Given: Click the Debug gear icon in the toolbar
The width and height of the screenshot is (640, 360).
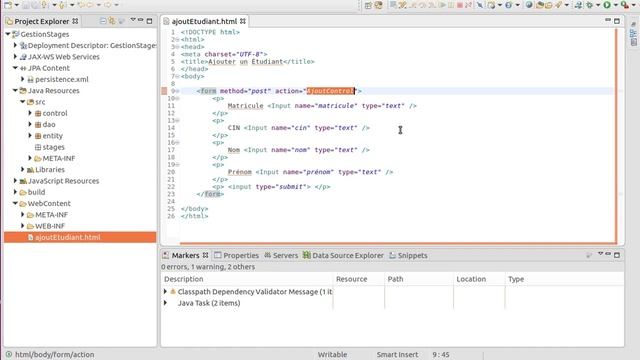Looking at the screenshot, I should point(589,5).
